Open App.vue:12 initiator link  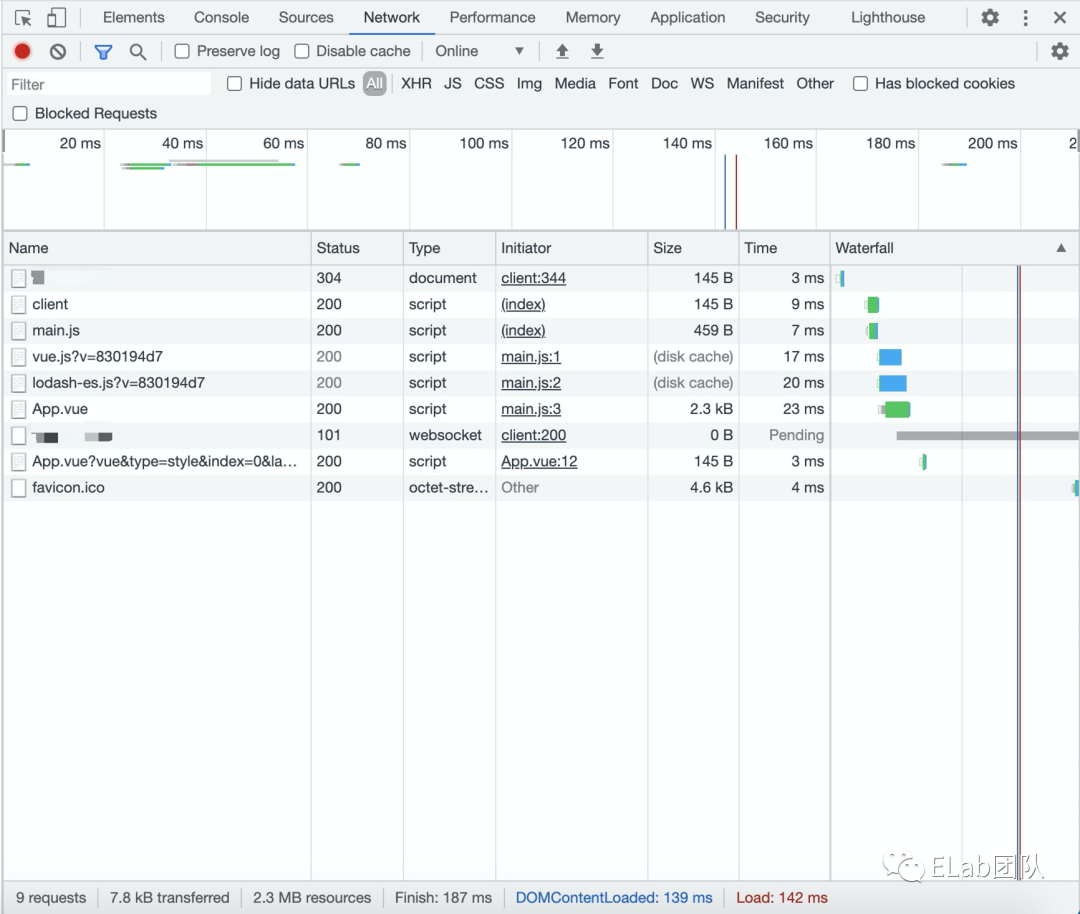(539, 461)
